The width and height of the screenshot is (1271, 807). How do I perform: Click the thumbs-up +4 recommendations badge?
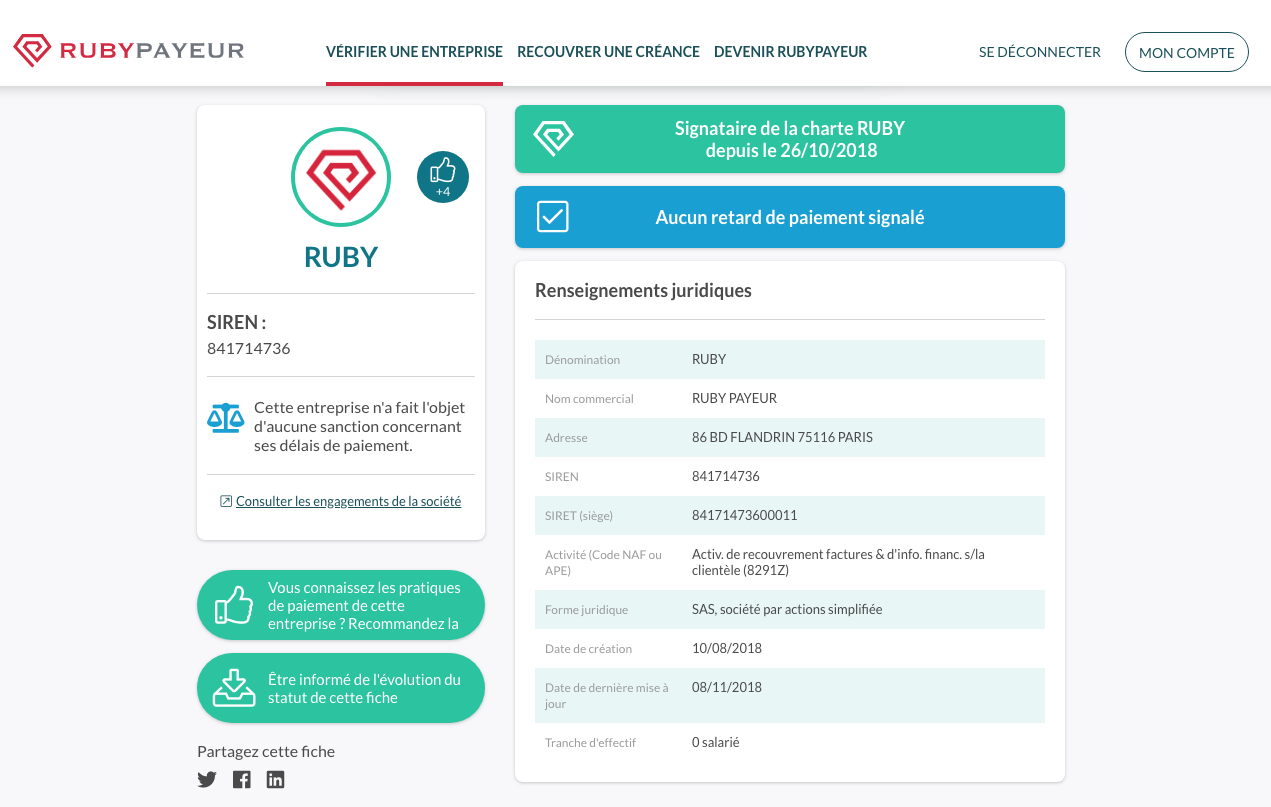443,177
